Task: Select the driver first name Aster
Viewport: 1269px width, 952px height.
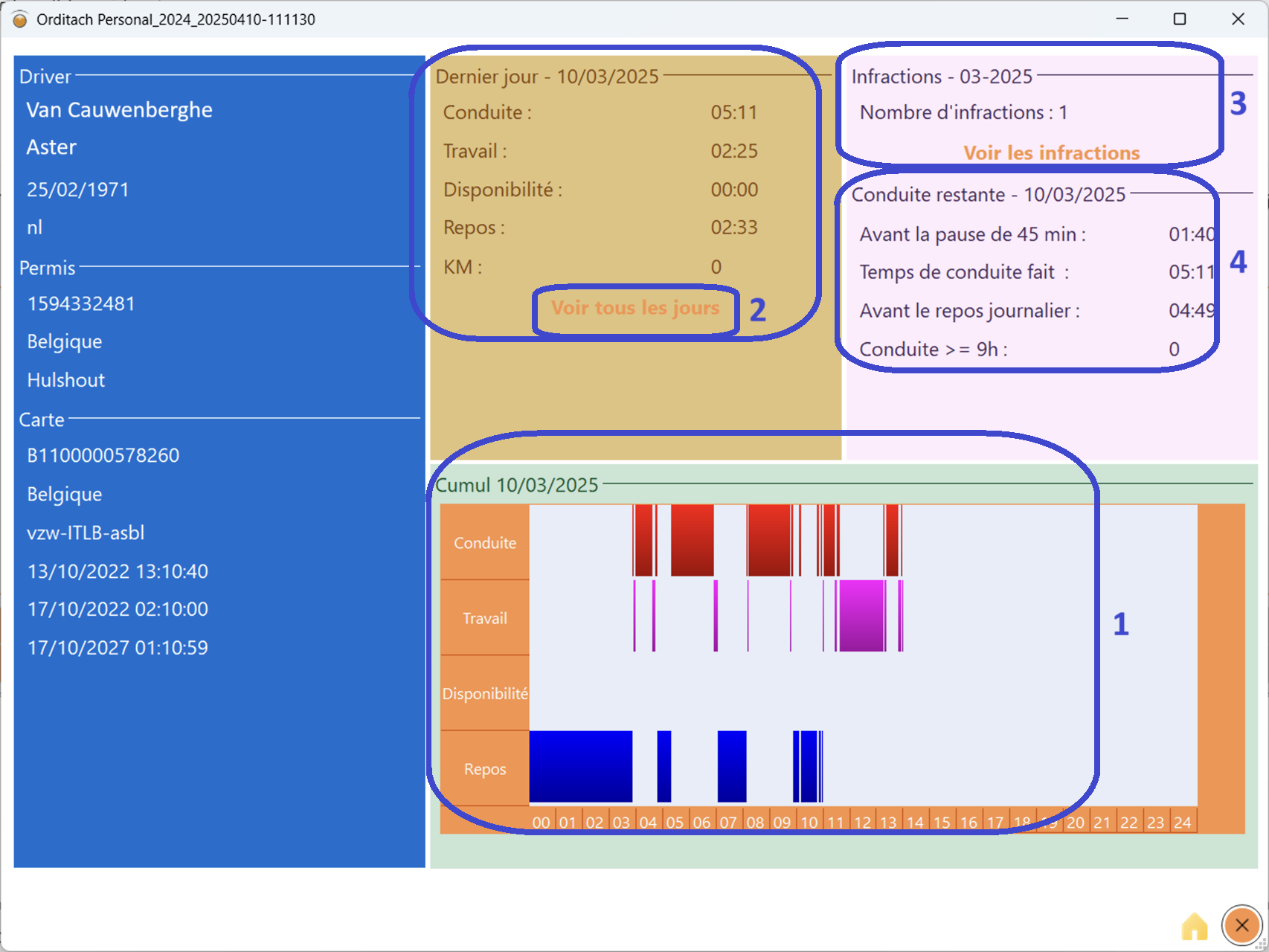Action: pos(51,147)
